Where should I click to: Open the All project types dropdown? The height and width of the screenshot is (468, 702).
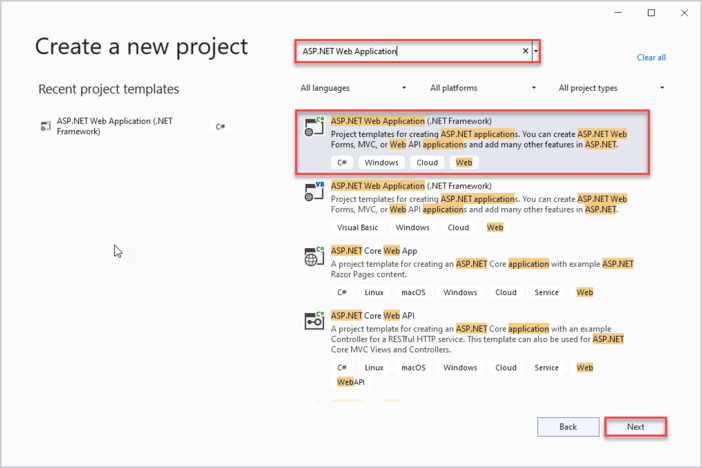[611, 88]
